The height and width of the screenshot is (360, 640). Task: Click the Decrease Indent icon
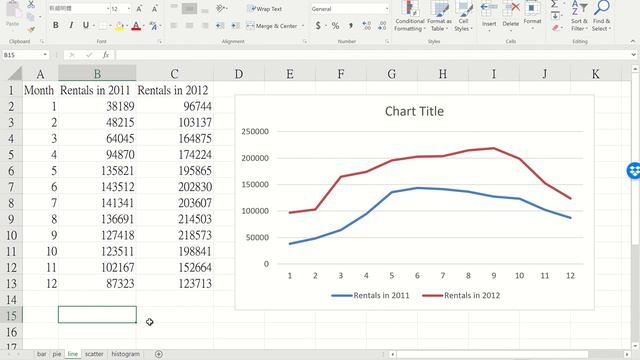coord(220,26)
